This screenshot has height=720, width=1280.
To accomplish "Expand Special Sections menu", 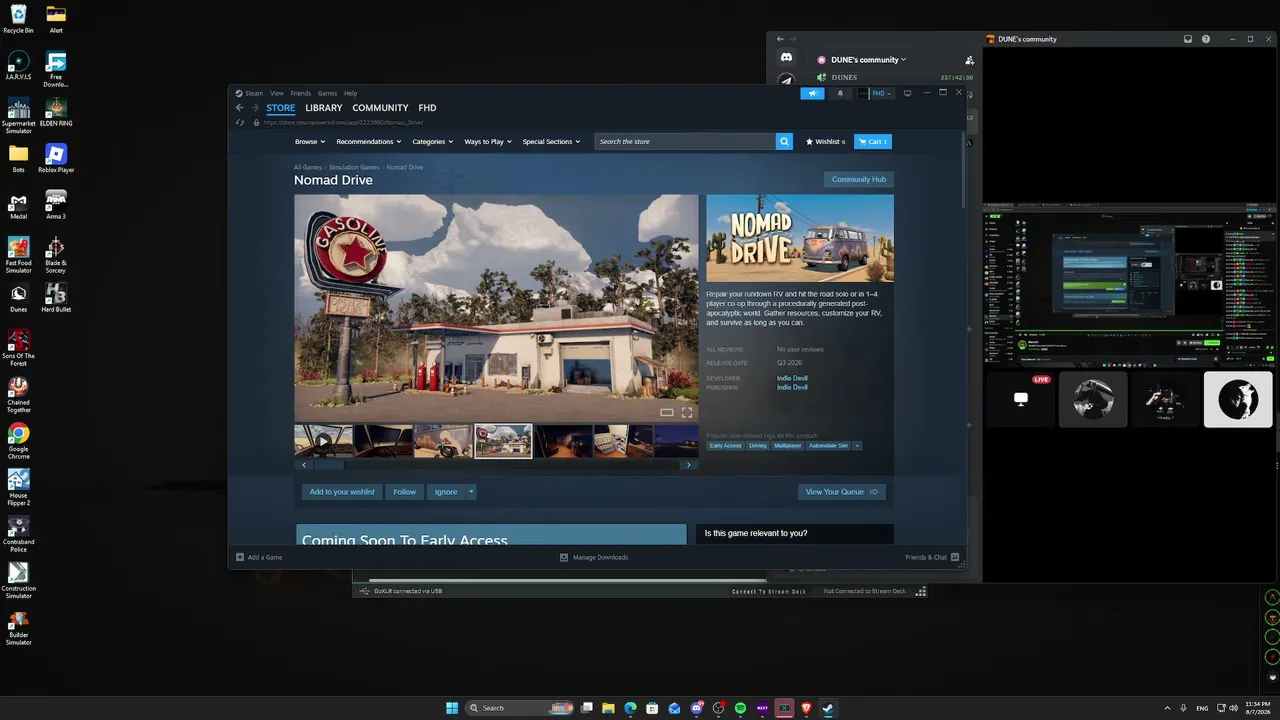I will [x=551, y=142].
